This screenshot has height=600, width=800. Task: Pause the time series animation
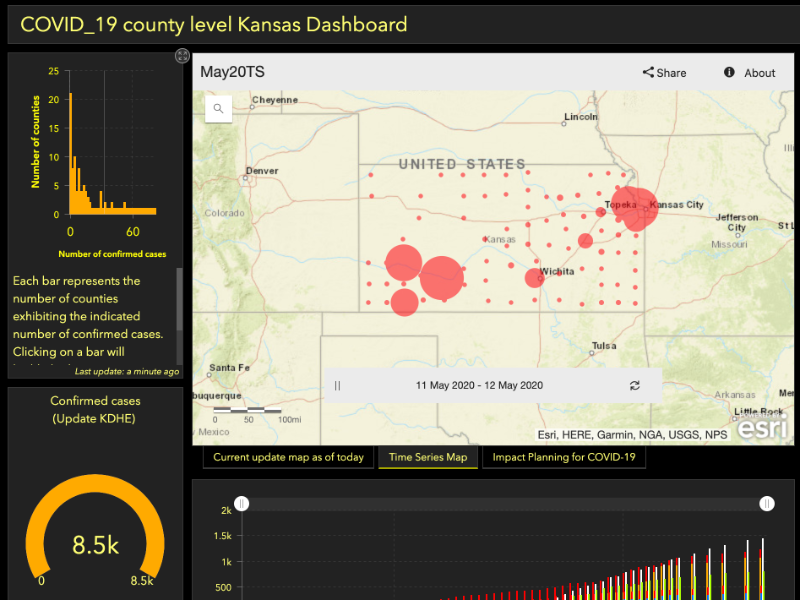[337, 385]
